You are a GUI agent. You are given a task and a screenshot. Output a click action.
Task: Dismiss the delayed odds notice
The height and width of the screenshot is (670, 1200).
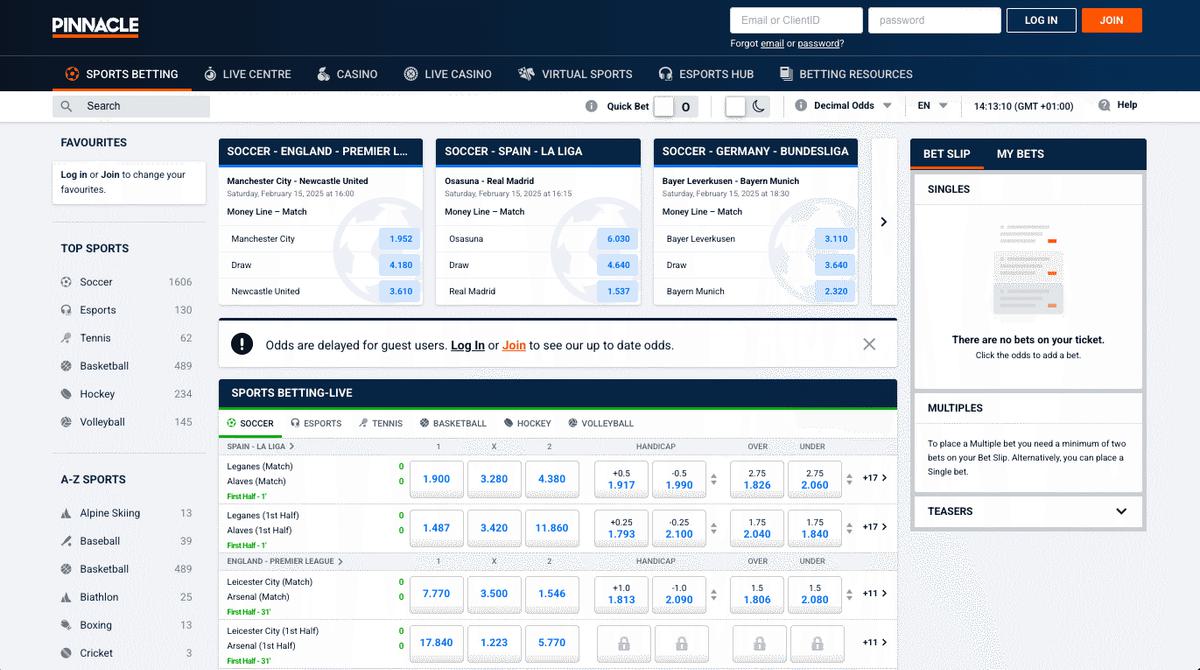click(868, 344)
